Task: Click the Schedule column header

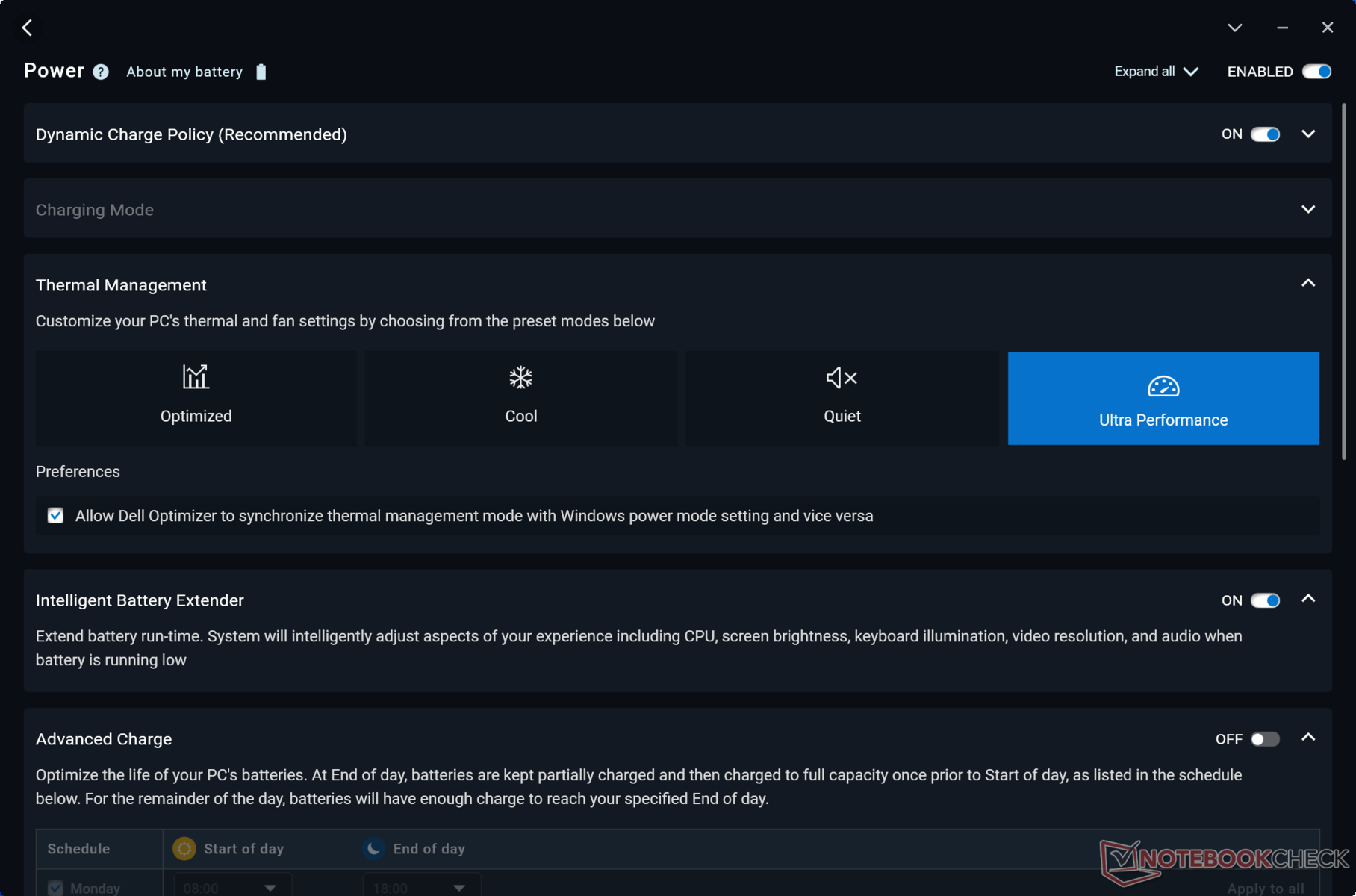Action: click(x=78, y=849)
